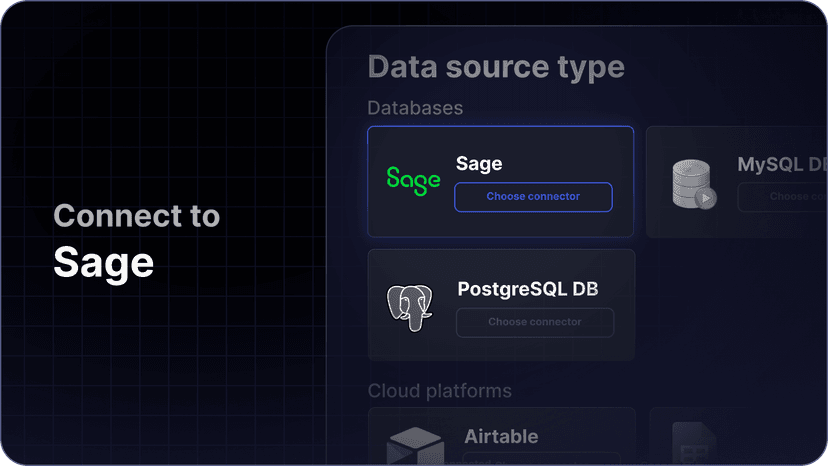Choose connector for MySQL DB
This screenshot has width=828, height=466.
[783, 197]
